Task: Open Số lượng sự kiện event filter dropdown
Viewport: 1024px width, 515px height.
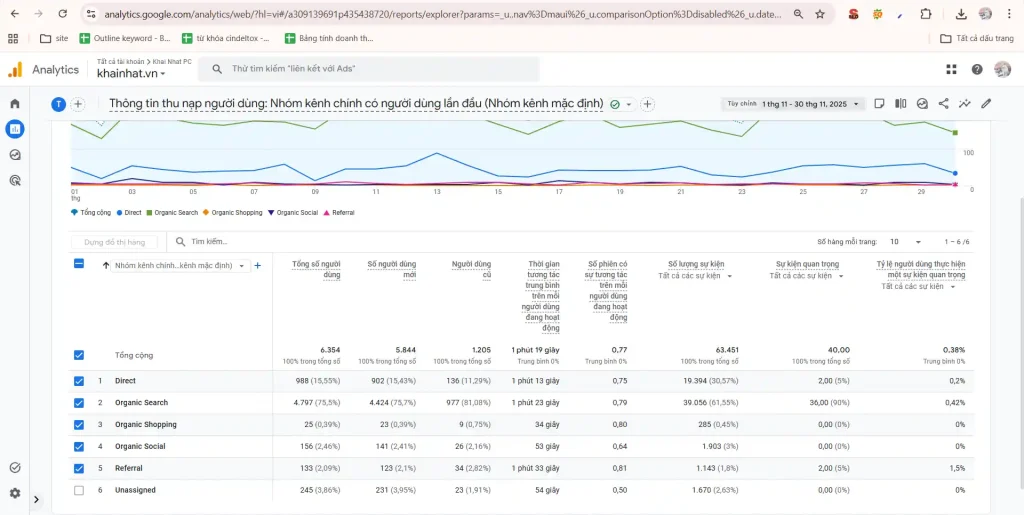Action: point(696,276)
